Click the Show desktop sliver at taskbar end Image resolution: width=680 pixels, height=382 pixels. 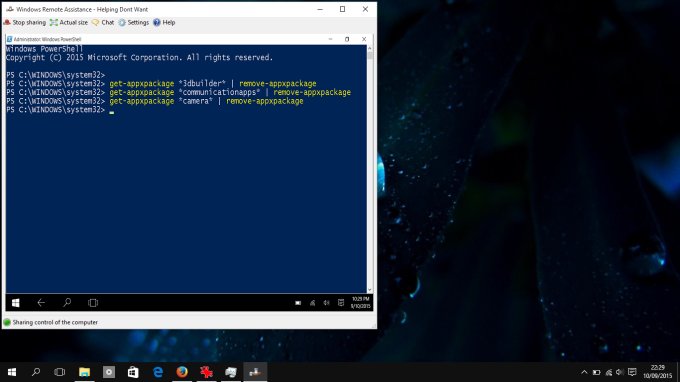click(678, 372)
